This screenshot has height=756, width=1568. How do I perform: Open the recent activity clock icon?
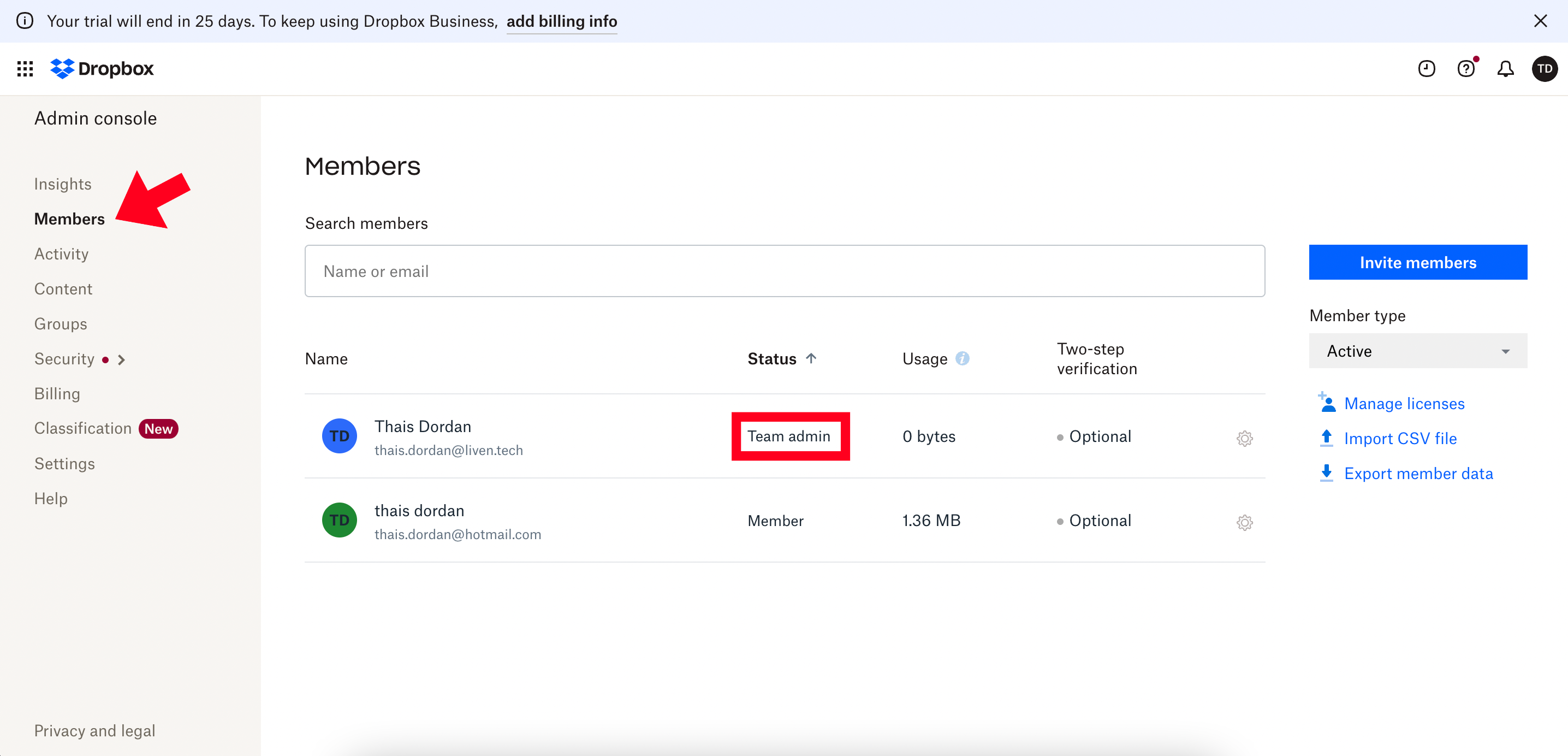click(x=1426, y=69)
